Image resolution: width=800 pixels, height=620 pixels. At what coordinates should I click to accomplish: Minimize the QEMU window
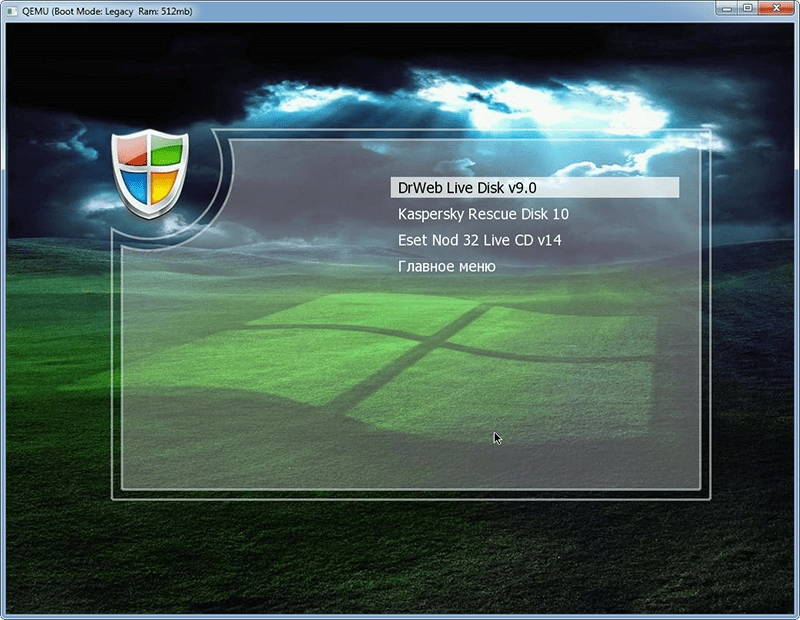tap(727, 8)
